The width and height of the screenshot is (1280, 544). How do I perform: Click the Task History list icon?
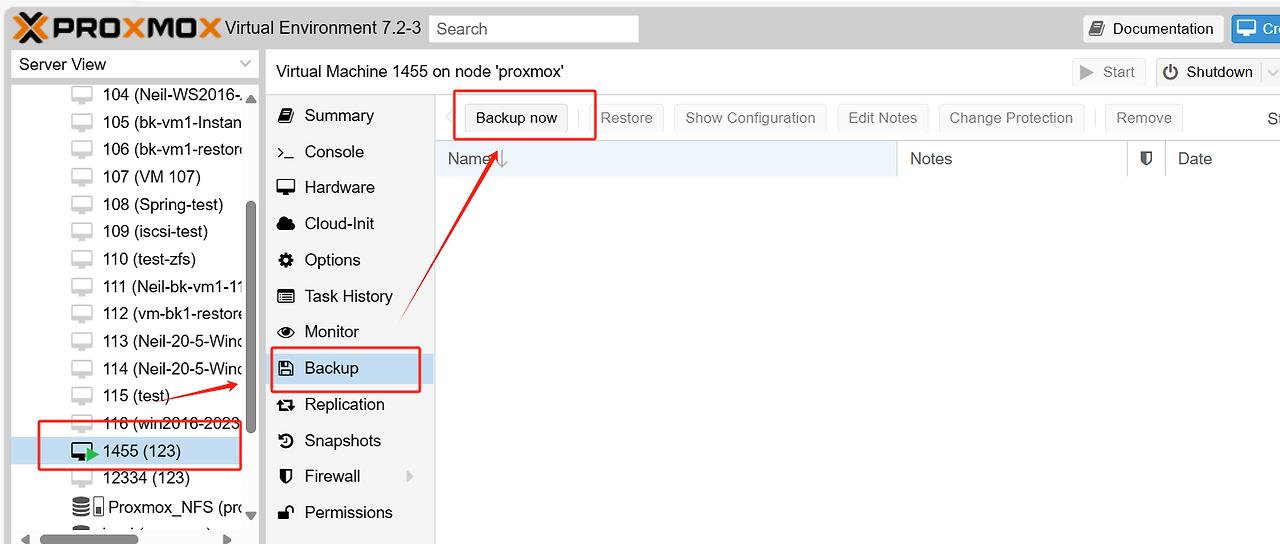point(286,296)
